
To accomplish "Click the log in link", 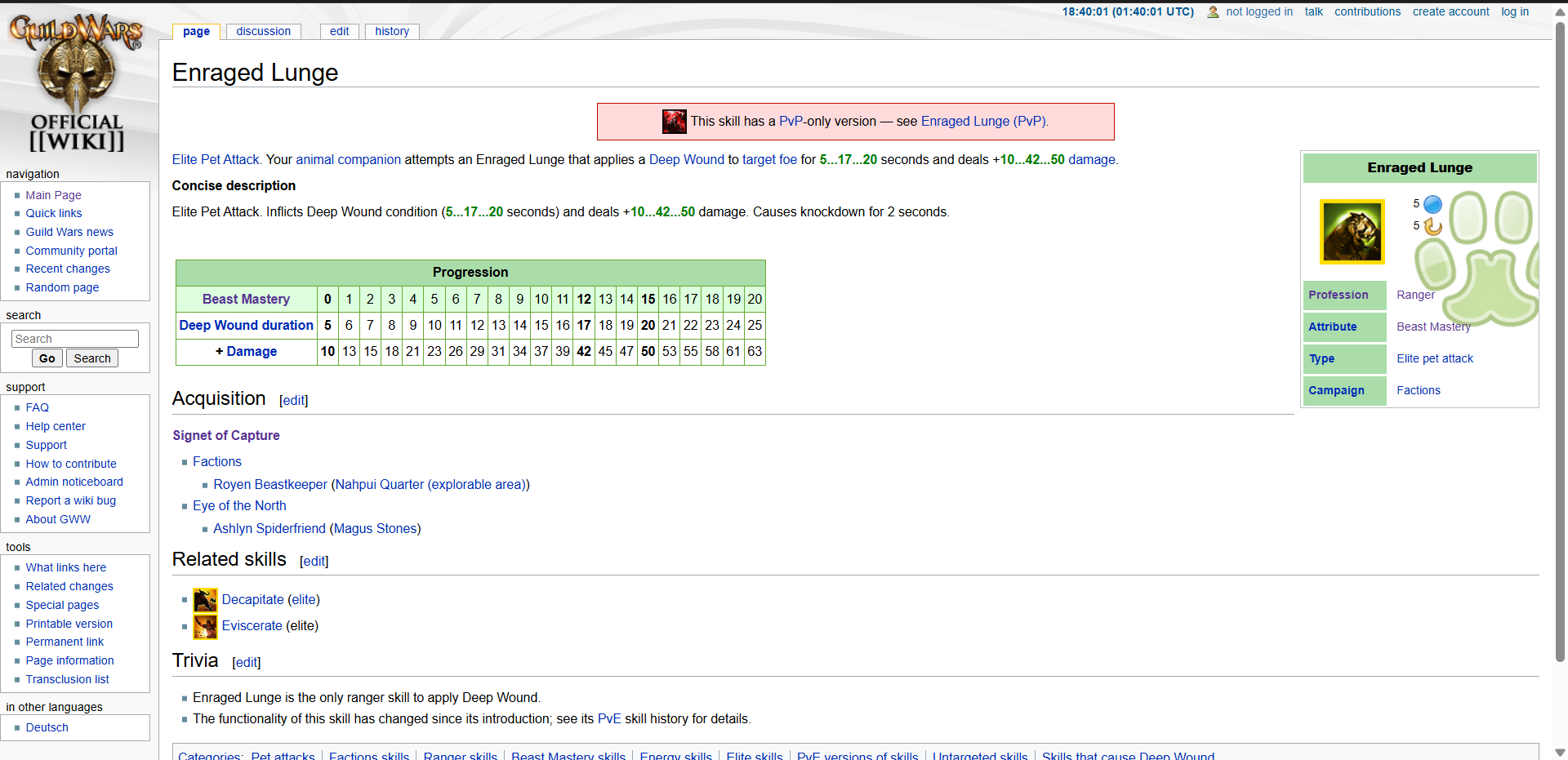I will click(x=1515, y=11).
